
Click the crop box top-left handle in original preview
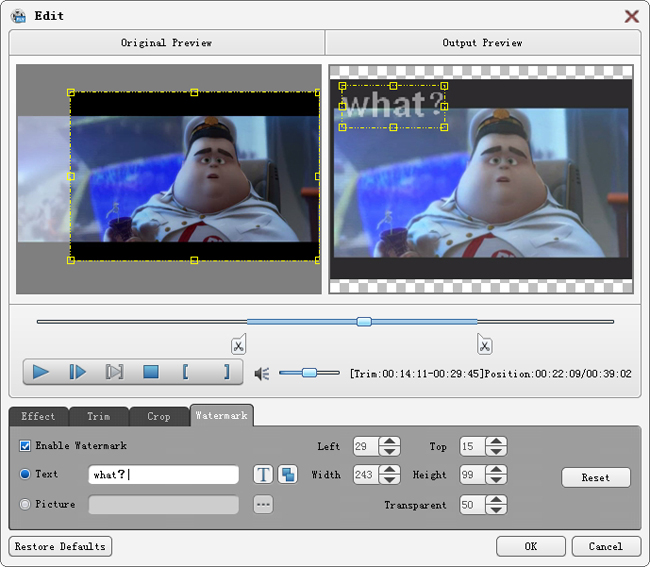(x=71, y=92)
